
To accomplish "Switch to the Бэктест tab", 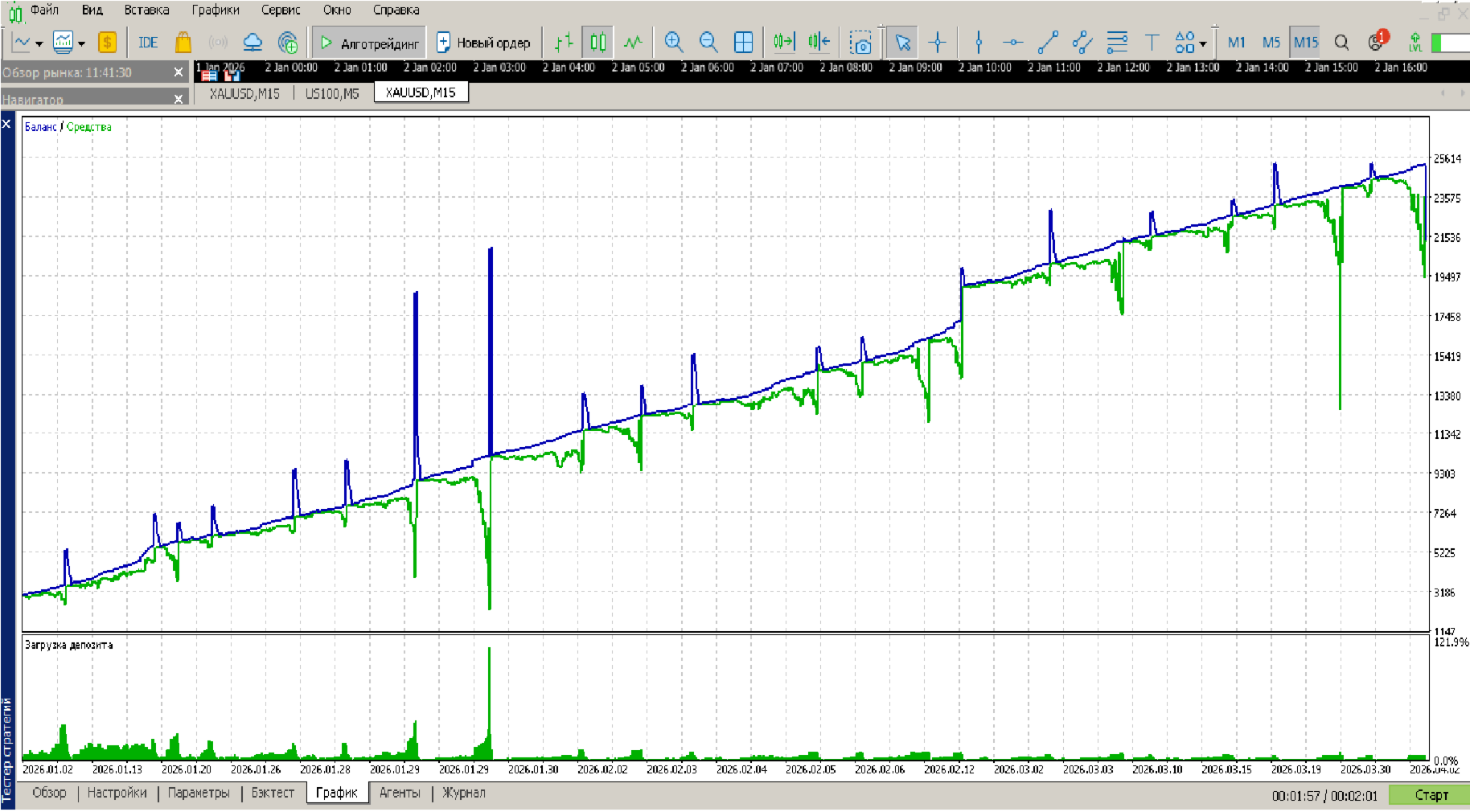I will pyautogui.click(x=273, y=793).
